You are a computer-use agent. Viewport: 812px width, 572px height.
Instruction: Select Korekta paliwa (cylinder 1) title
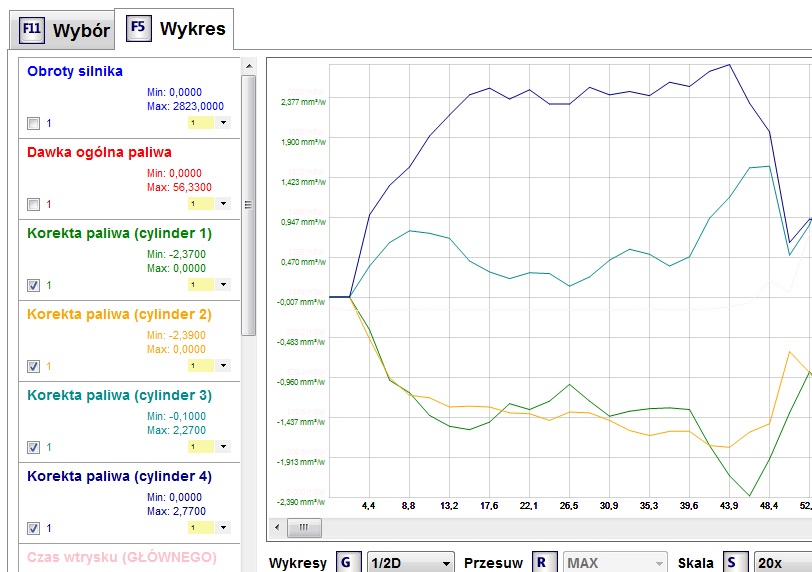(120, 233)
